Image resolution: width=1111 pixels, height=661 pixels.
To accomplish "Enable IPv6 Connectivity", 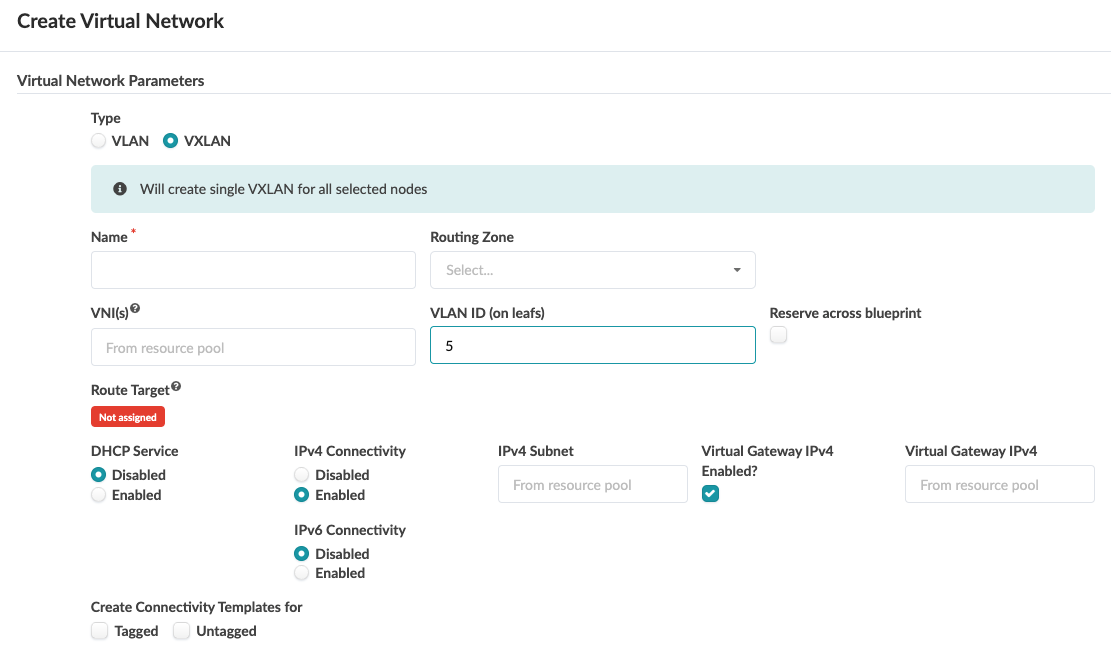I will (301, 573).
